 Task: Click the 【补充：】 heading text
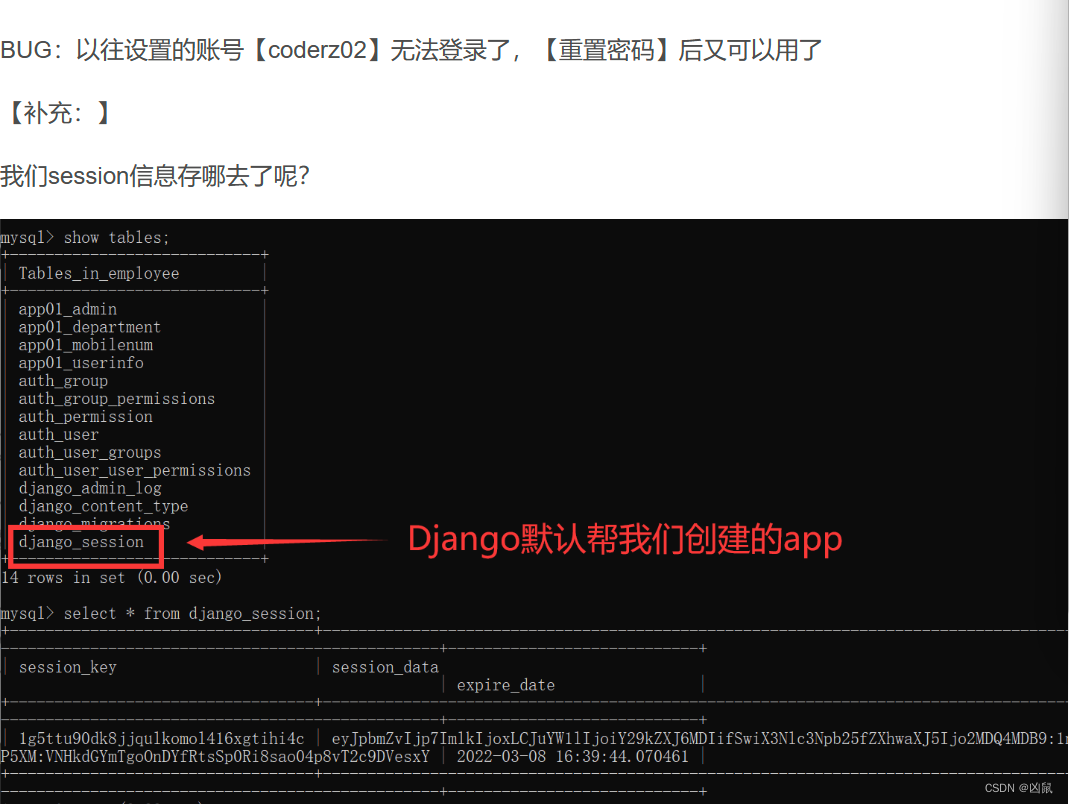coord(57,113)
